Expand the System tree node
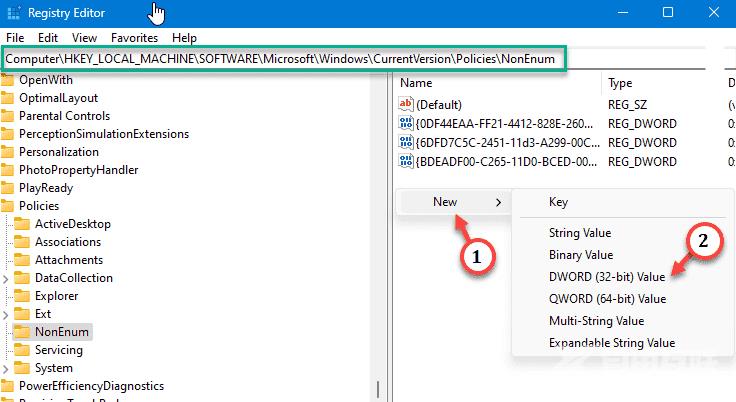 tap(6, 369)
